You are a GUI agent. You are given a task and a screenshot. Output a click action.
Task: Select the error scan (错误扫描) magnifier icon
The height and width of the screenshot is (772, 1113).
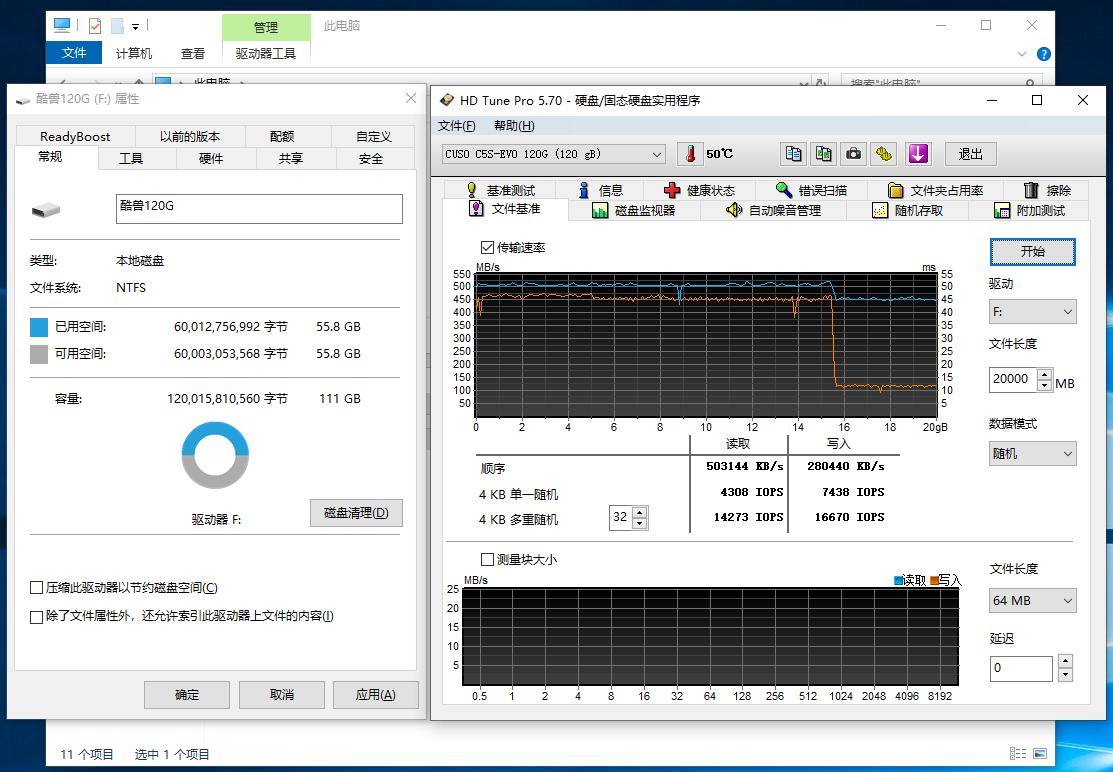click(784, 190)
